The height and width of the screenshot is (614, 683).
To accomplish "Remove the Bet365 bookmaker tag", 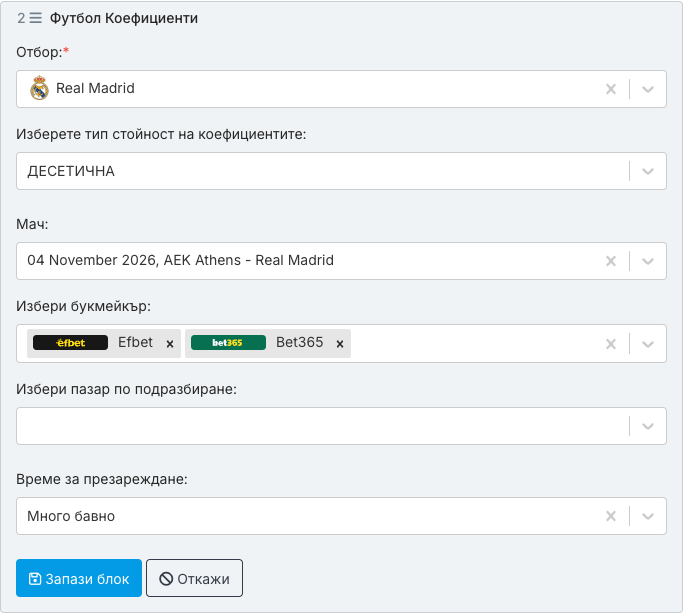I will pos(340,344).
